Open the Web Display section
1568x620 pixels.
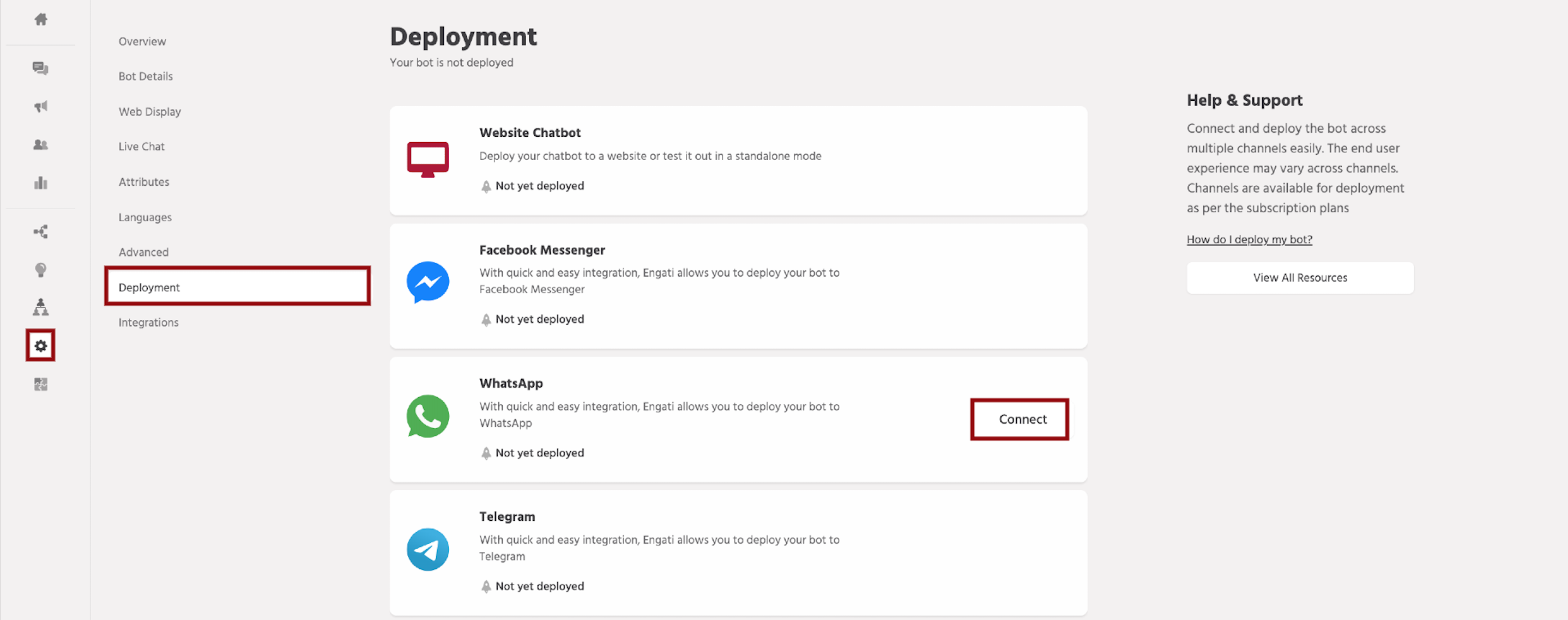point(150,111)
